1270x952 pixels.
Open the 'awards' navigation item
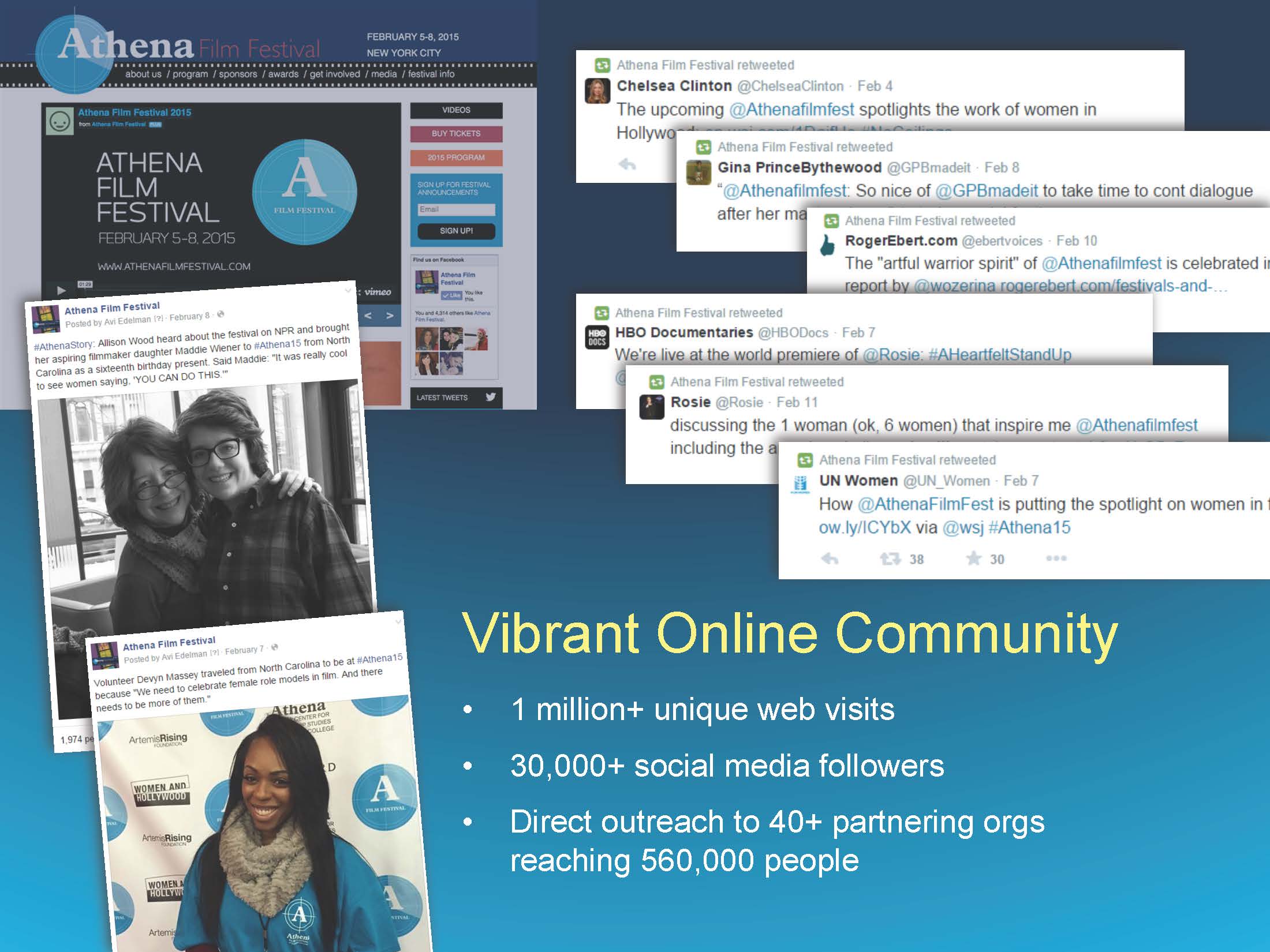click(x=283, y=74)
